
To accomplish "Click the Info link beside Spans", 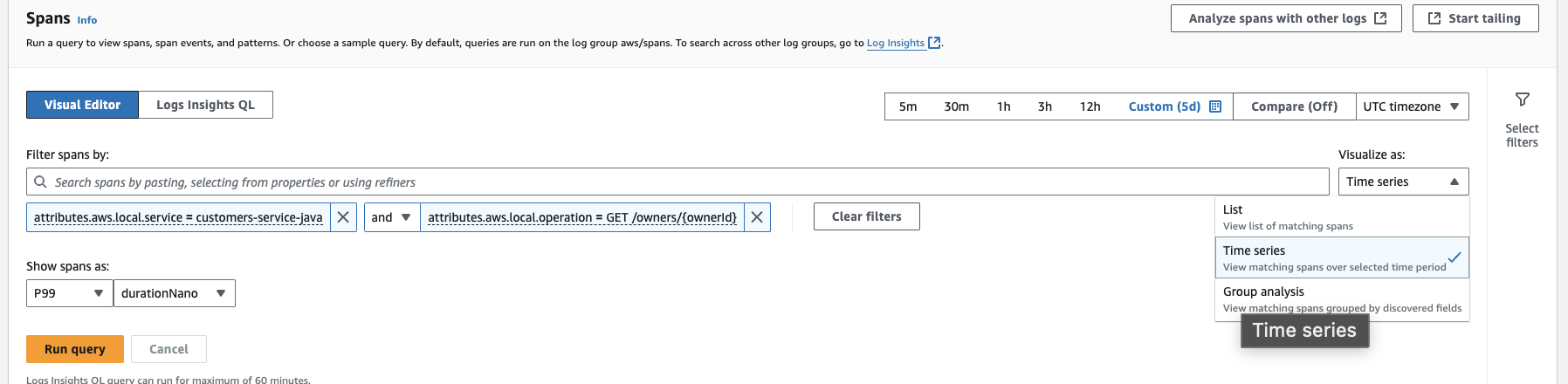I will (x=87, y=20).
